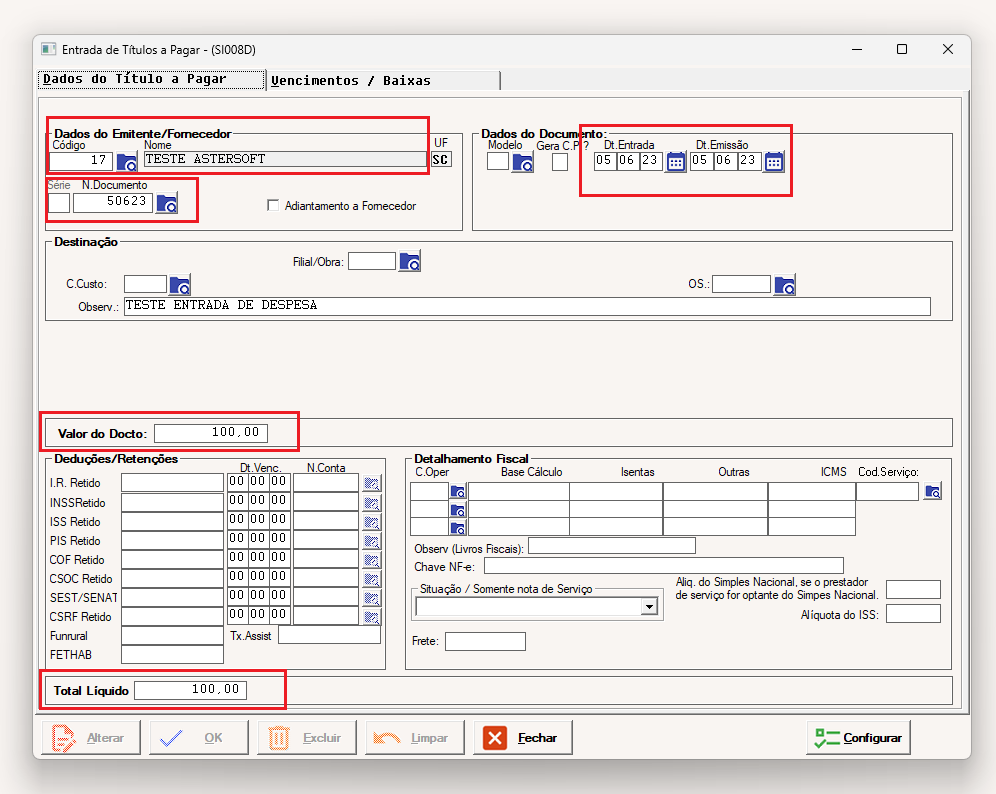Click the UF field showing SC
Viewport: 996px width, 794px height.
(x=441, y=159)
